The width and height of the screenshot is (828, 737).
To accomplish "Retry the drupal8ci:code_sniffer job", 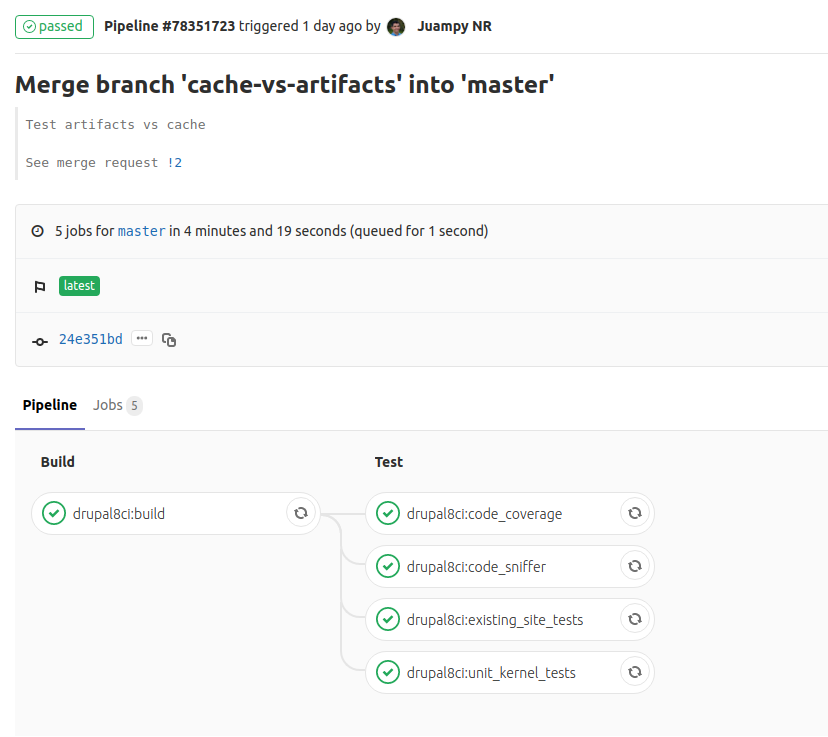I will point(635,566).
